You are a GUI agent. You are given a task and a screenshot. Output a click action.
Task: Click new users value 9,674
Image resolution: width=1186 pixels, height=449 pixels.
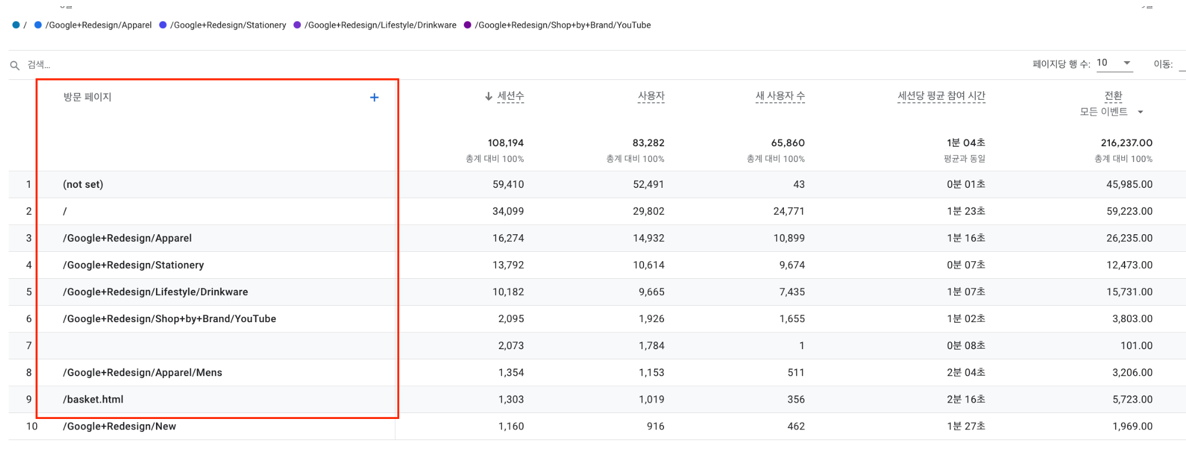click(x=792, y=265)
